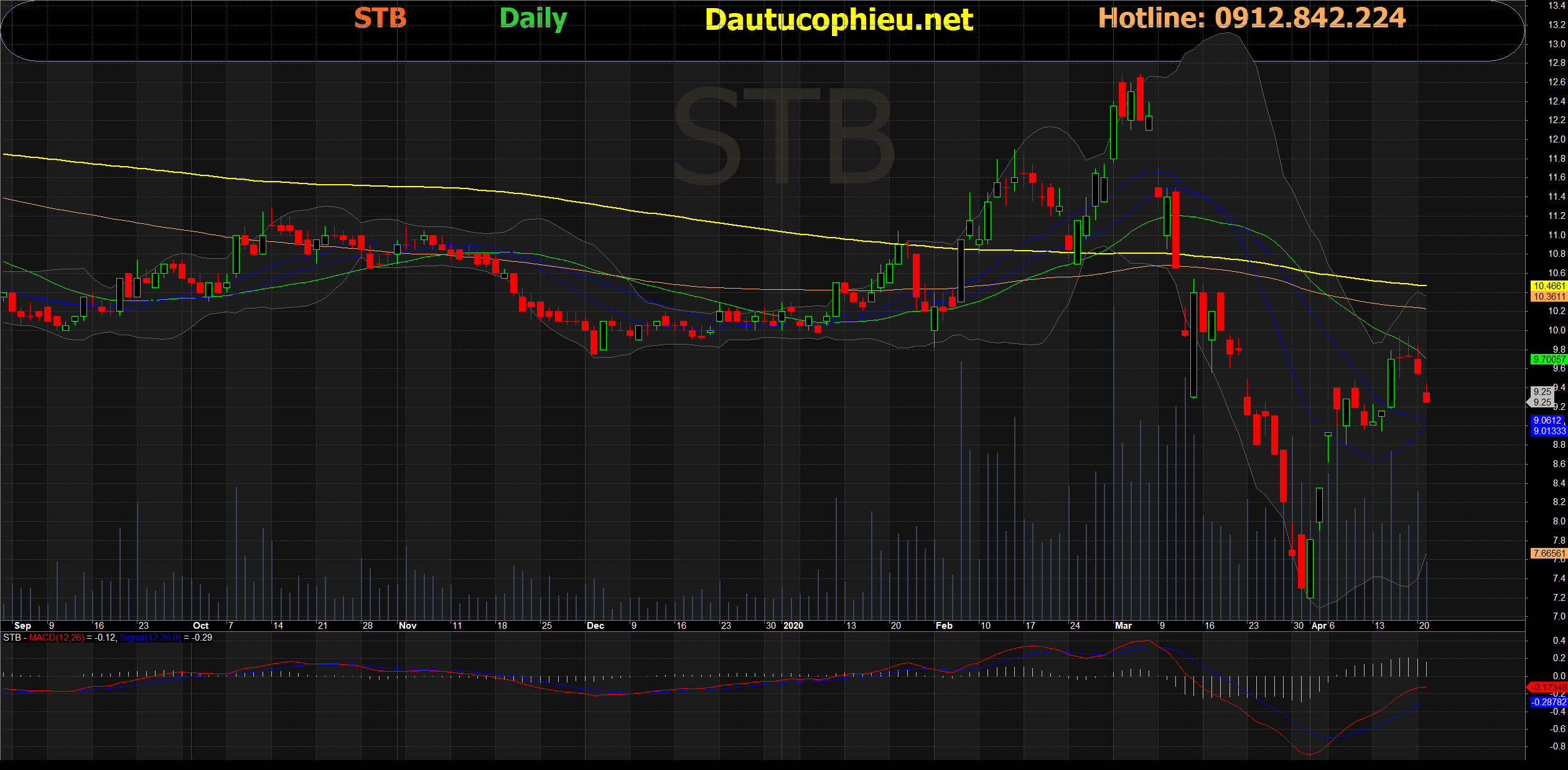Click the 2020 label on date axis
1568x770 pixels.
(793, 626)
